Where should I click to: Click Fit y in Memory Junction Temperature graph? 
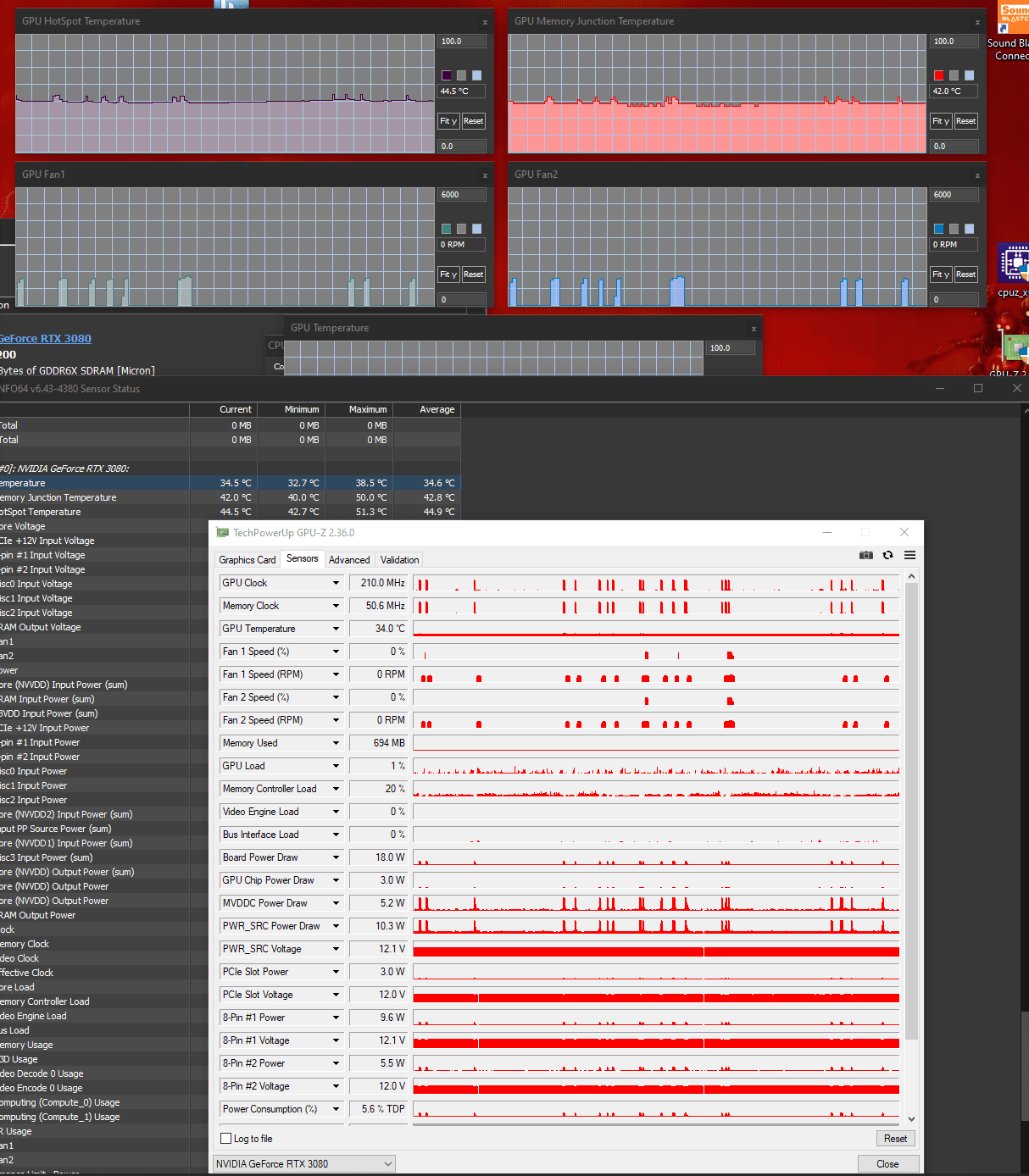coord(941,121)
